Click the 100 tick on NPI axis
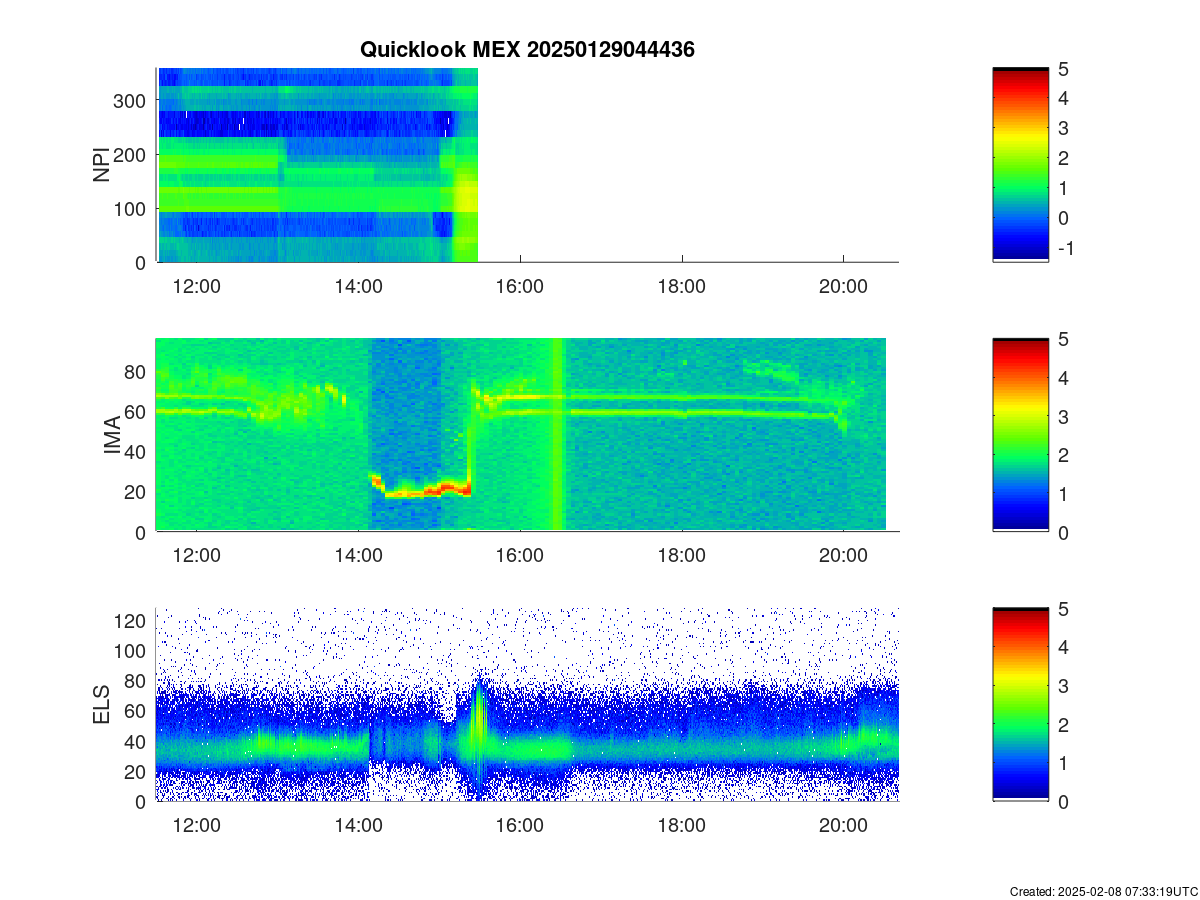The image size is (1200, 900). point(132,209)
